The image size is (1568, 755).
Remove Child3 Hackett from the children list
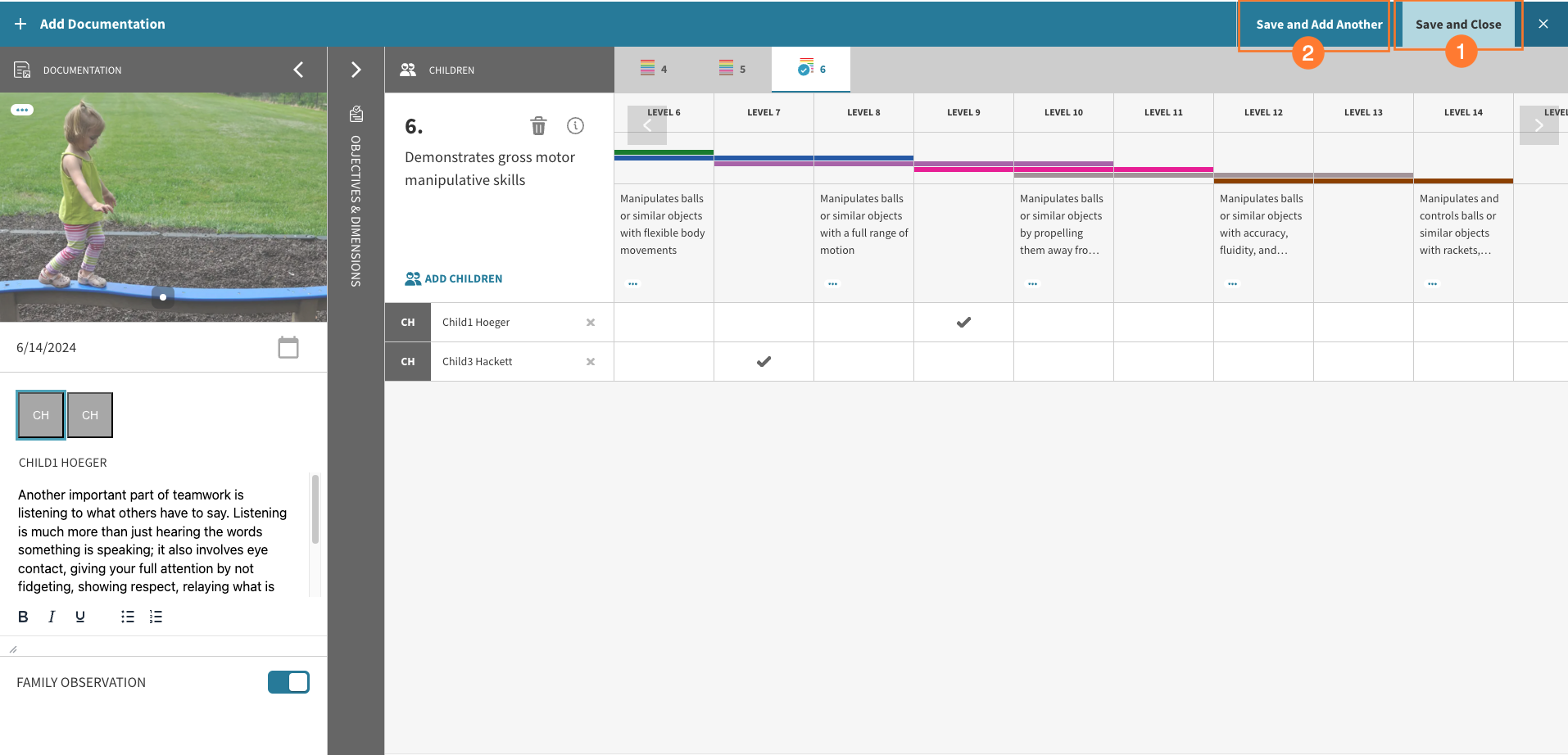(x=591, y=361)
